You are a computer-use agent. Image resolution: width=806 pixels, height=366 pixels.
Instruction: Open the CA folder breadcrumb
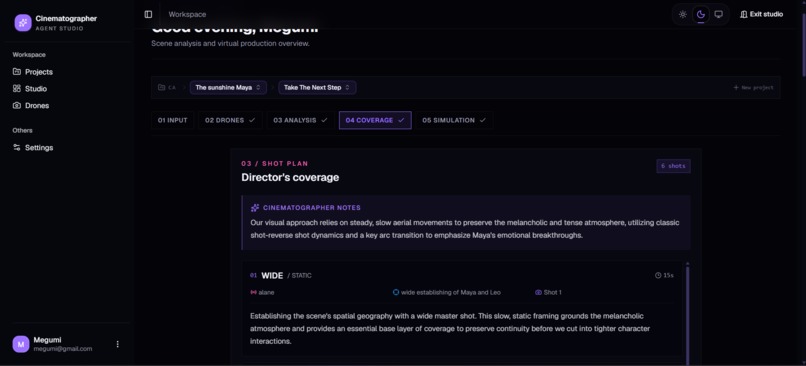167,87
